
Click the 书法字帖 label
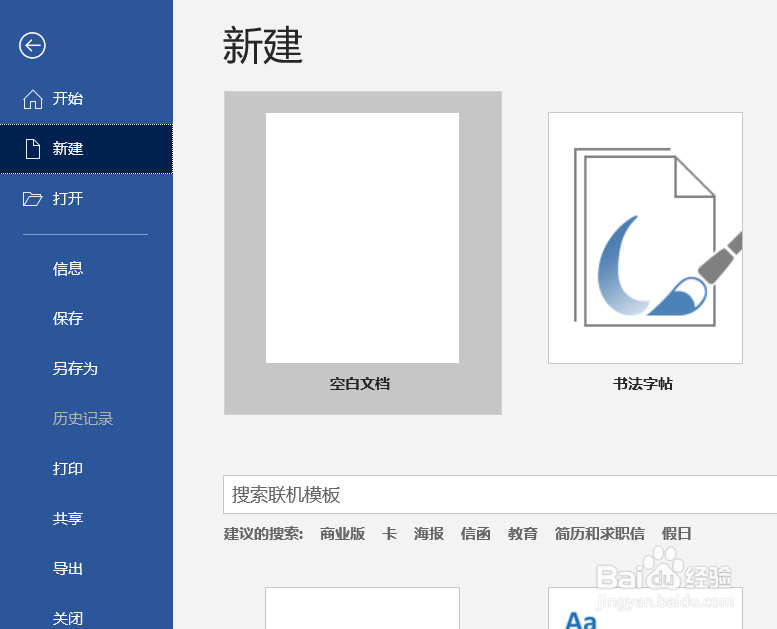(x=643, y=384)
